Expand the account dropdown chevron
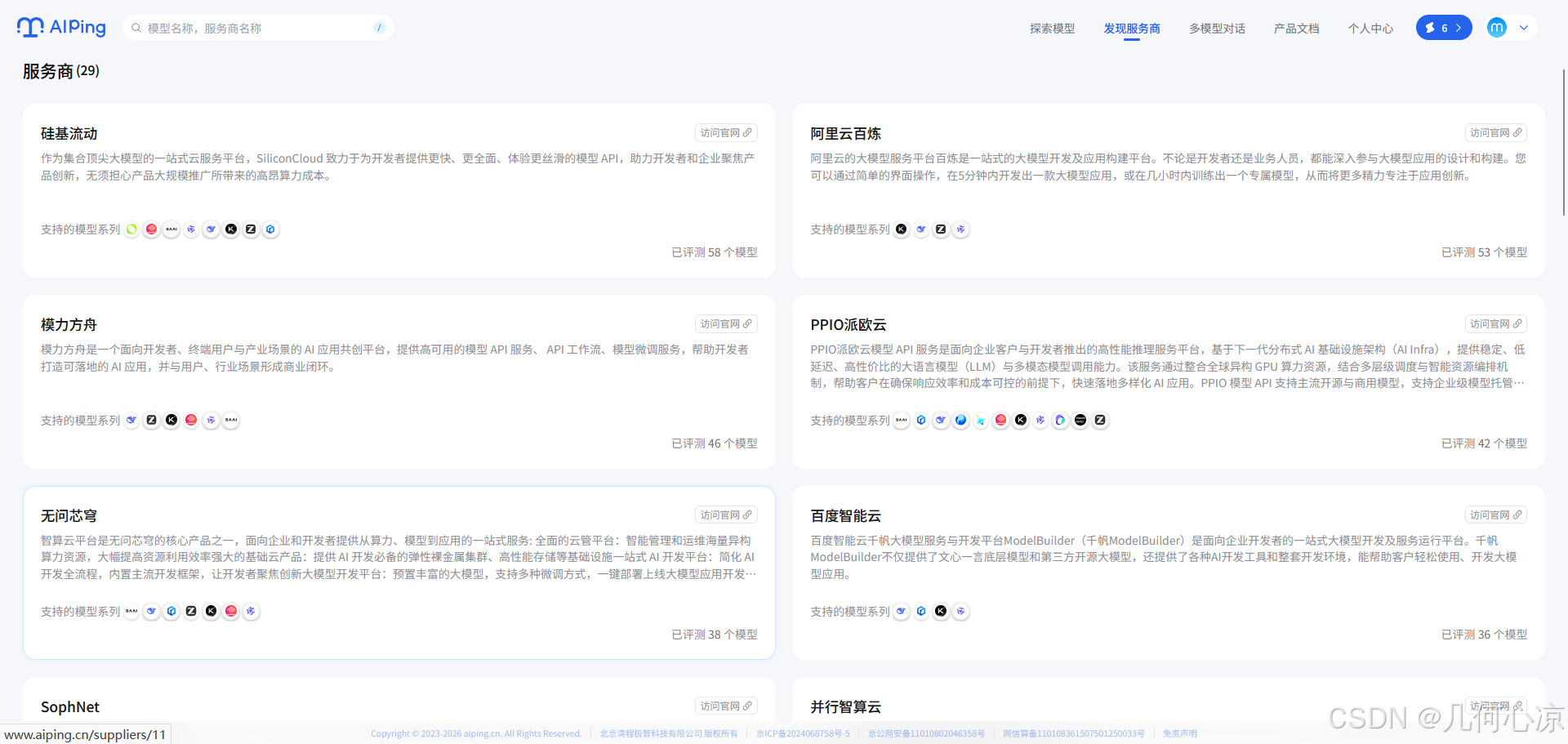Viewport: 1568px width, 744px height. click(1524, 28)
